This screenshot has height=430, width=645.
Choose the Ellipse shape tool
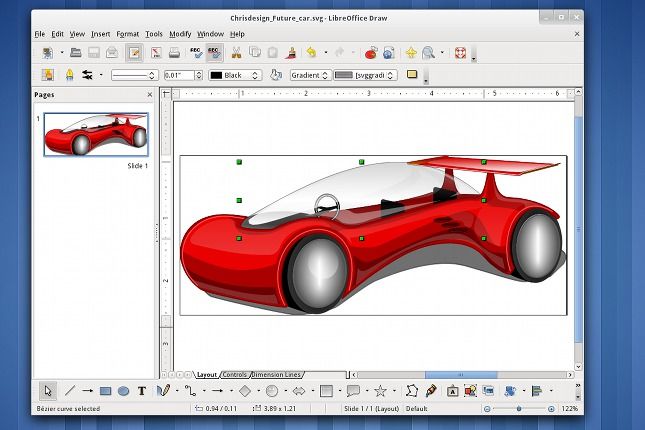[124, 391]
